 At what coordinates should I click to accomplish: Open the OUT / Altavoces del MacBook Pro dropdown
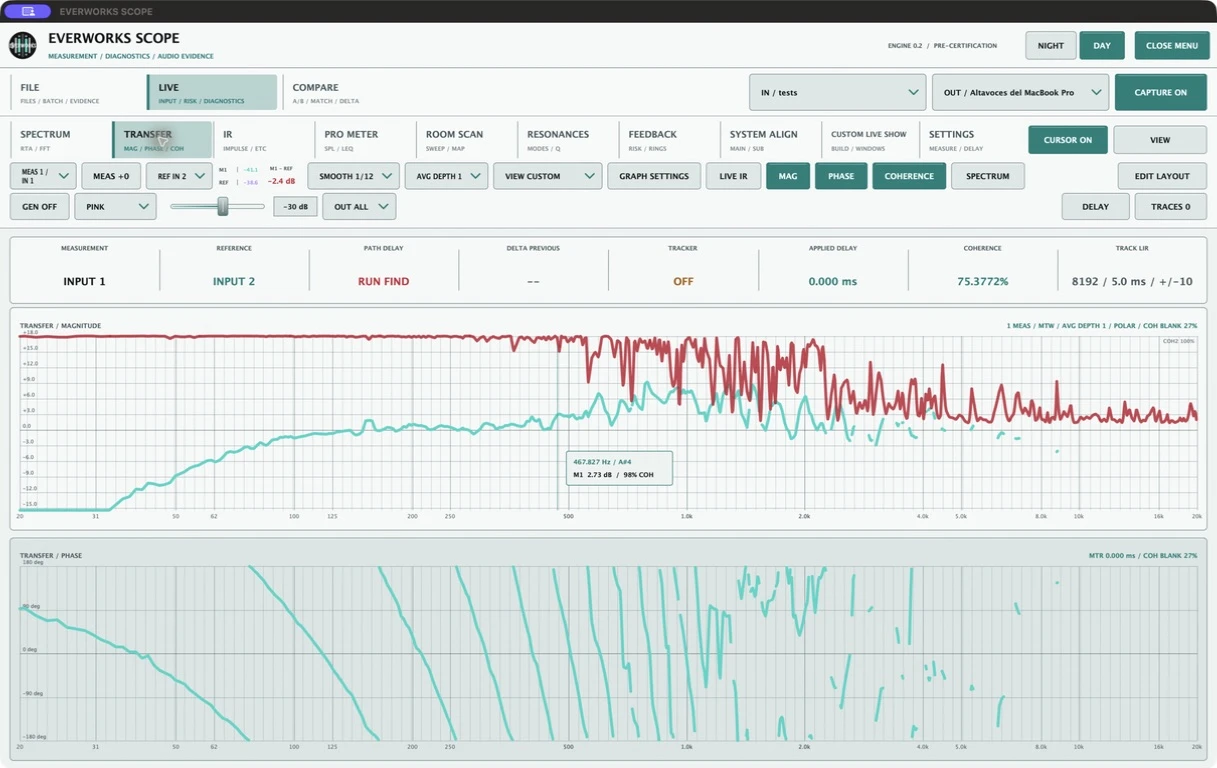(x=1020, y=92)
